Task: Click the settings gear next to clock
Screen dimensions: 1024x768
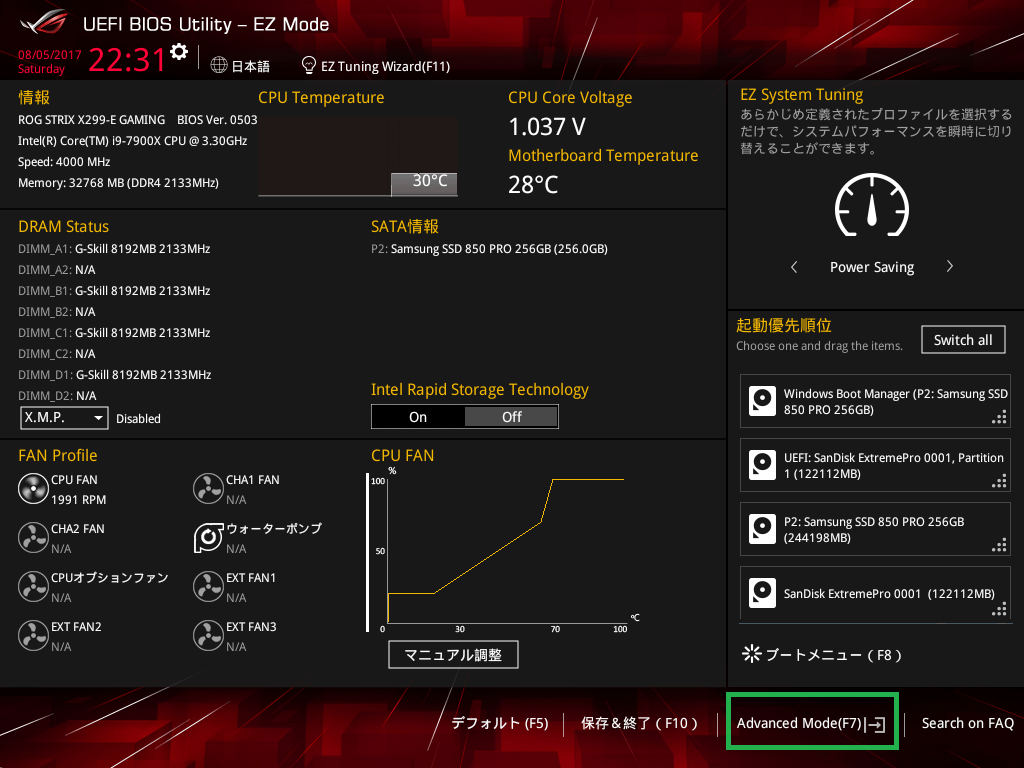Action: pos(179,52)
